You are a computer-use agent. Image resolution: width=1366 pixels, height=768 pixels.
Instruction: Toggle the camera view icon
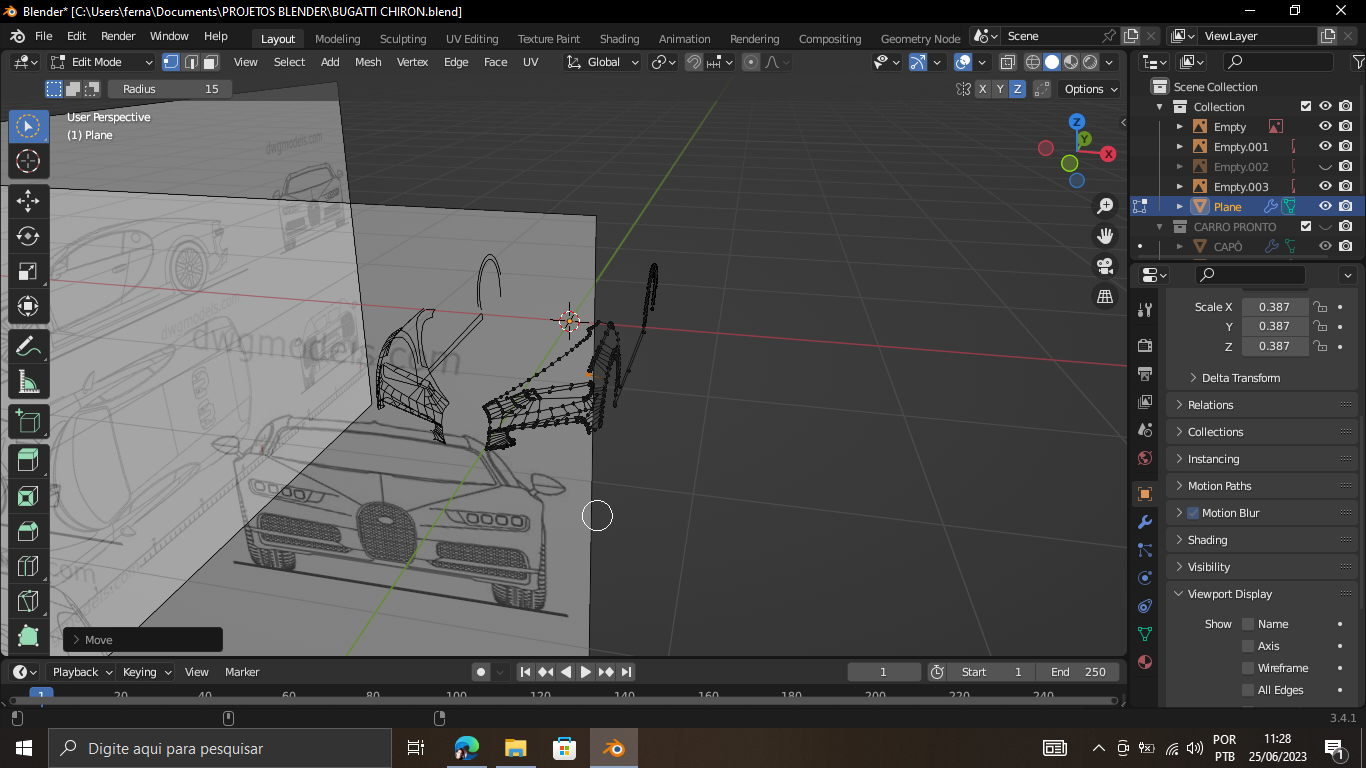[1105, 267]
